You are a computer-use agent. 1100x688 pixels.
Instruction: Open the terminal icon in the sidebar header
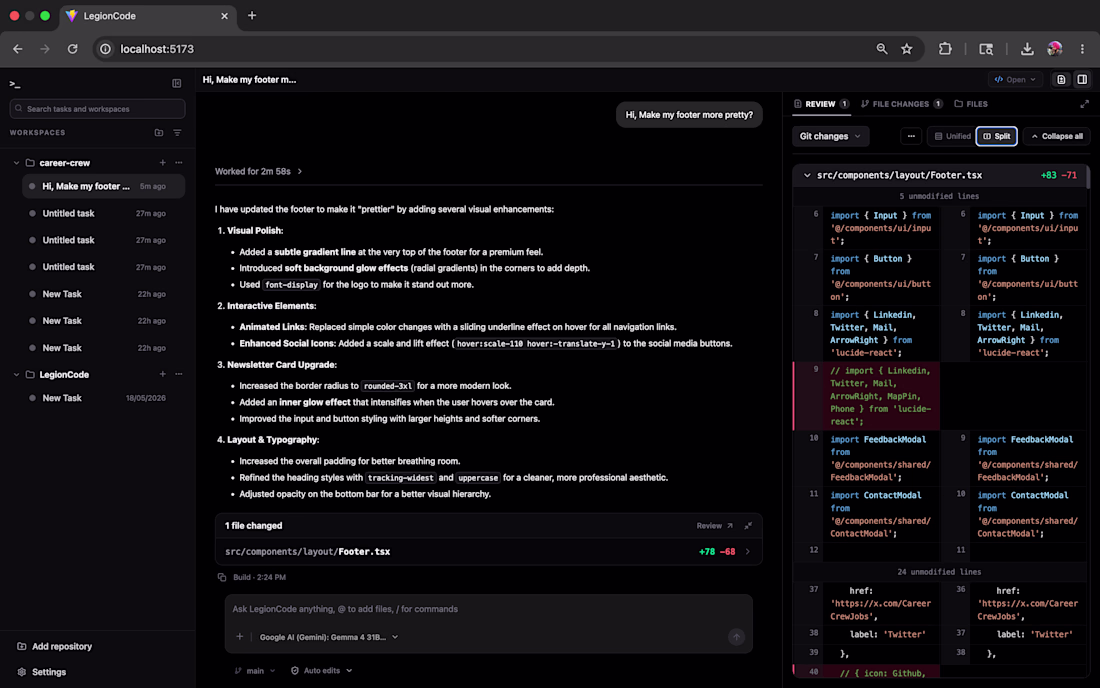pyautogui.click(x=15, y=83)
